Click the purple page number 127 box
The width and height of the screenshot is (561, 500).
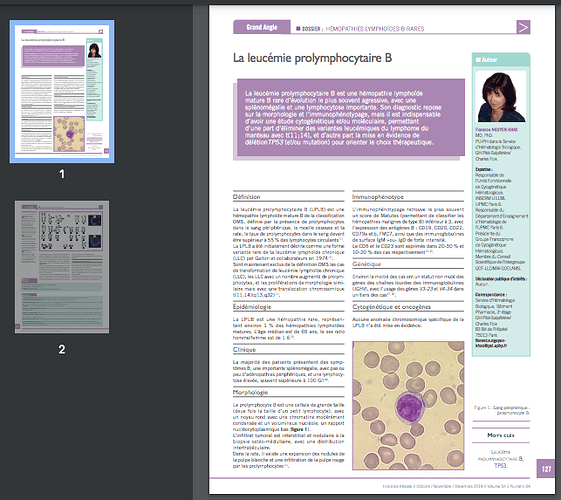click(x=546, y=469)
